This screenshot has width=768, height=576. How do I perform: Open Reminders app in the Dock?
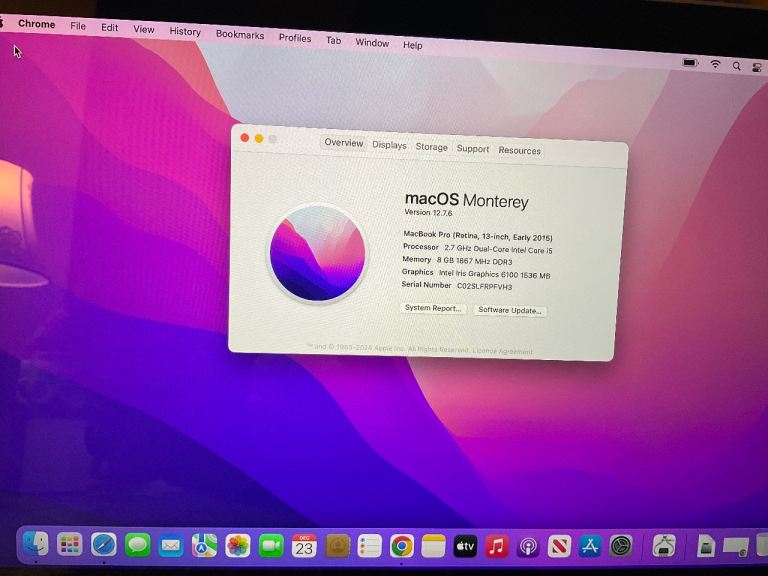click(x=369, y=546)
